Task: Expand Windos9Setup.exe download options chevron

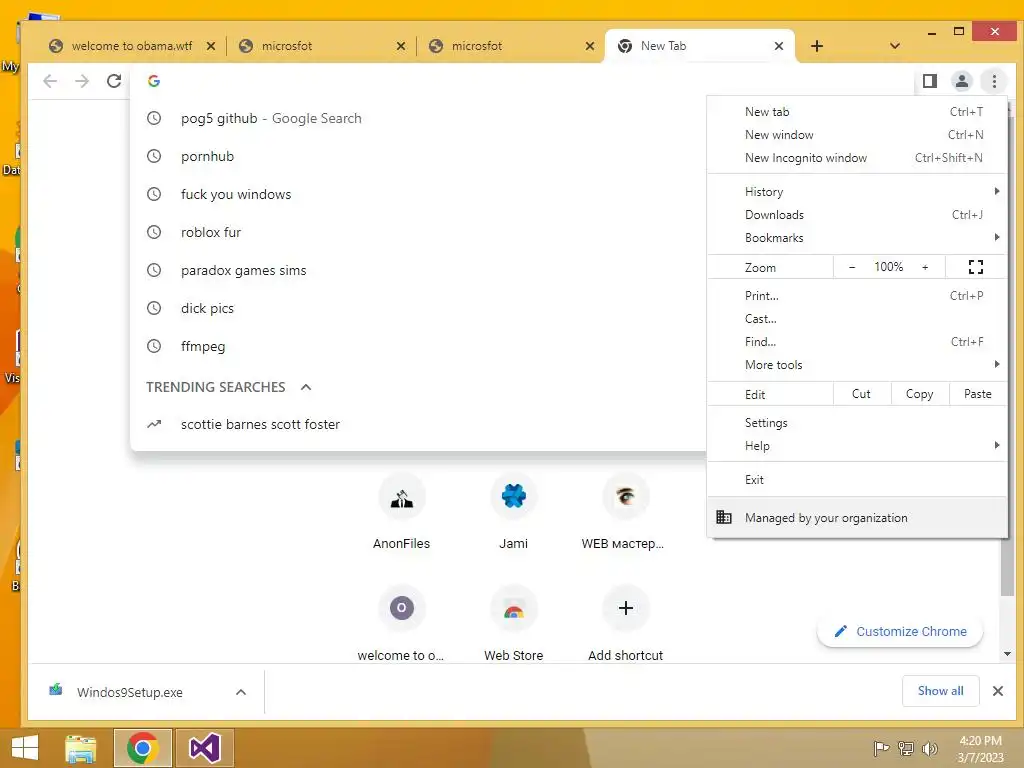Action: click(240, 692)
